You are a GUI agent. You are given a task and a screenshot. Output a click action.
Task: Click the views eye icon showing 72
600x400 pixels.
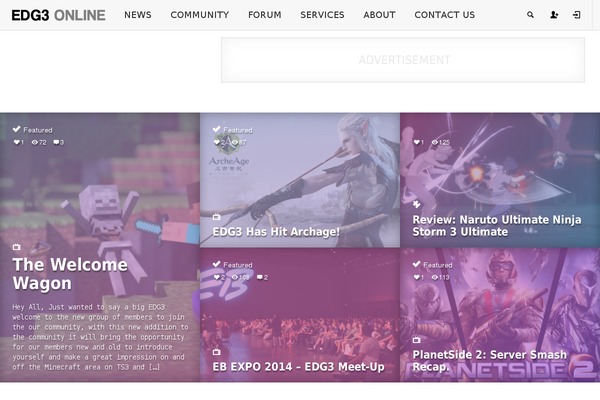34,142
